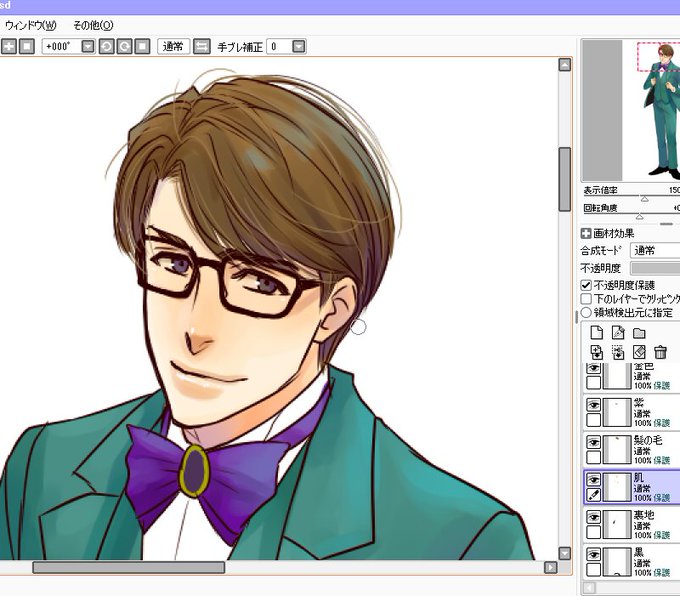Toggle link box on 黒 layer
The height and width of the screenshot is (596, 680).
(x=593, y=569)
